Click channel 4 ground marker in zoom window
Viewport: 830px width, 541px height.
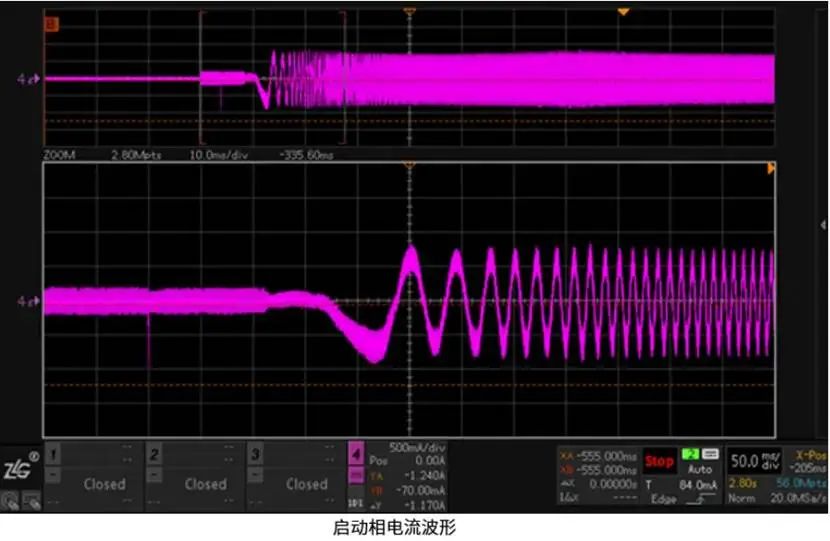coord(28,301)
